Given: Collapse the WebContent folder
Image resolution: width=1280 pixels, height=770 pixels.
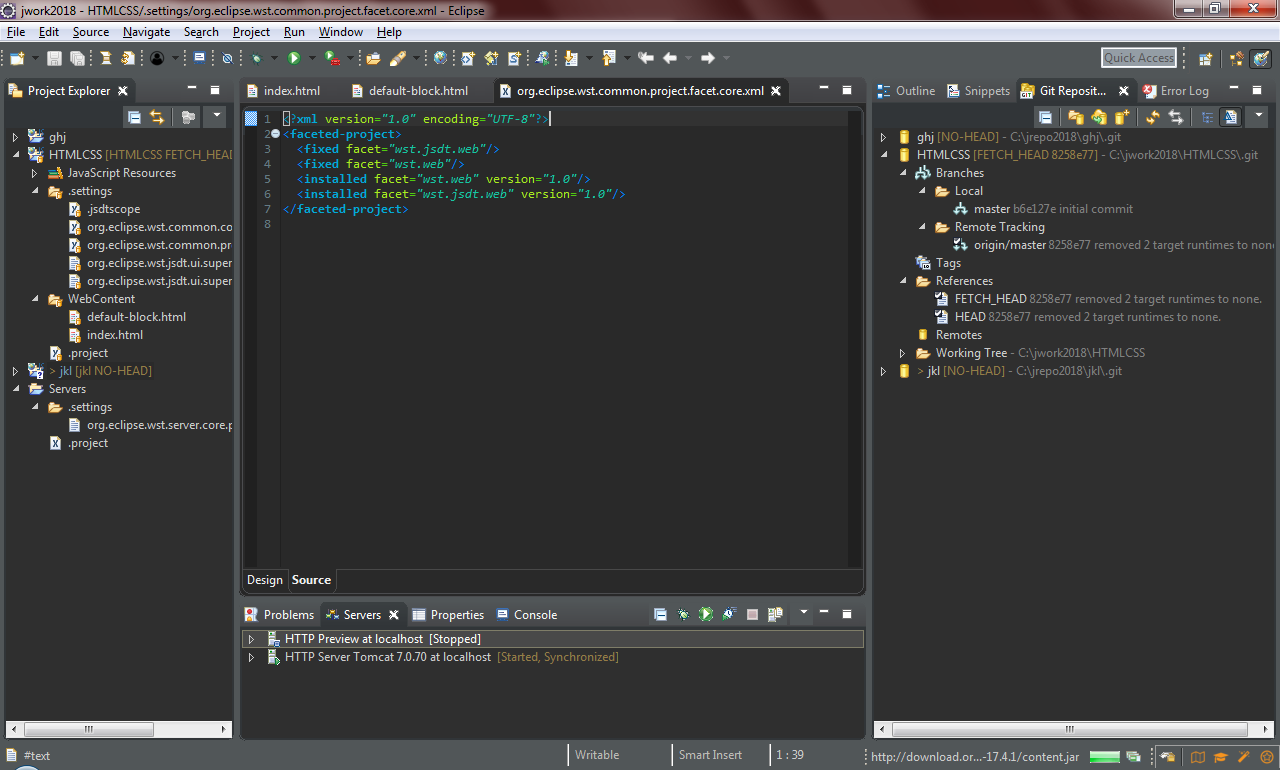Looking at the screenshot, I should pyautogui.click(x=34, y=299).
